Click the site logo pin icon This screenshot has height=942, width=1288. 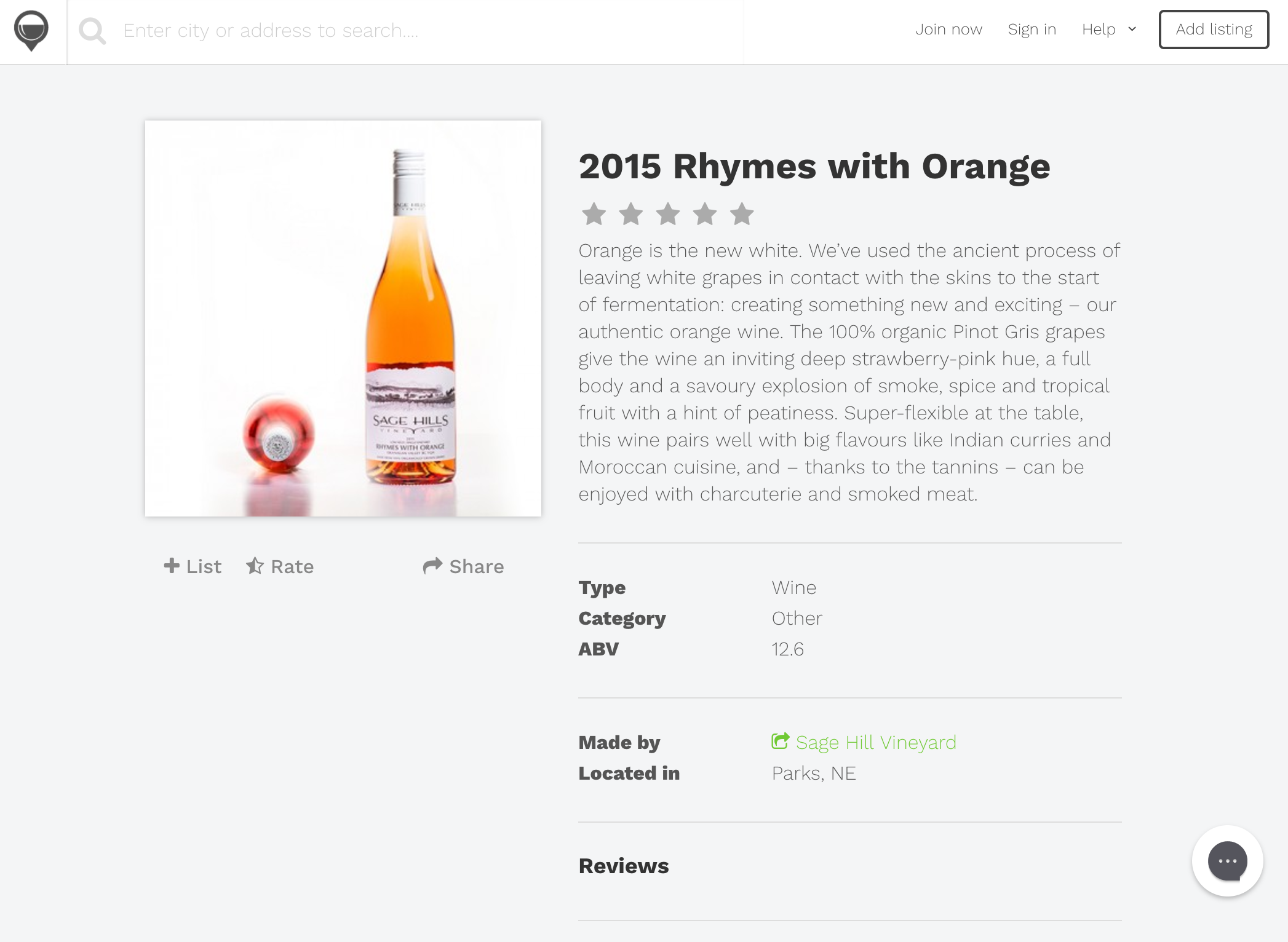point(31,31)
